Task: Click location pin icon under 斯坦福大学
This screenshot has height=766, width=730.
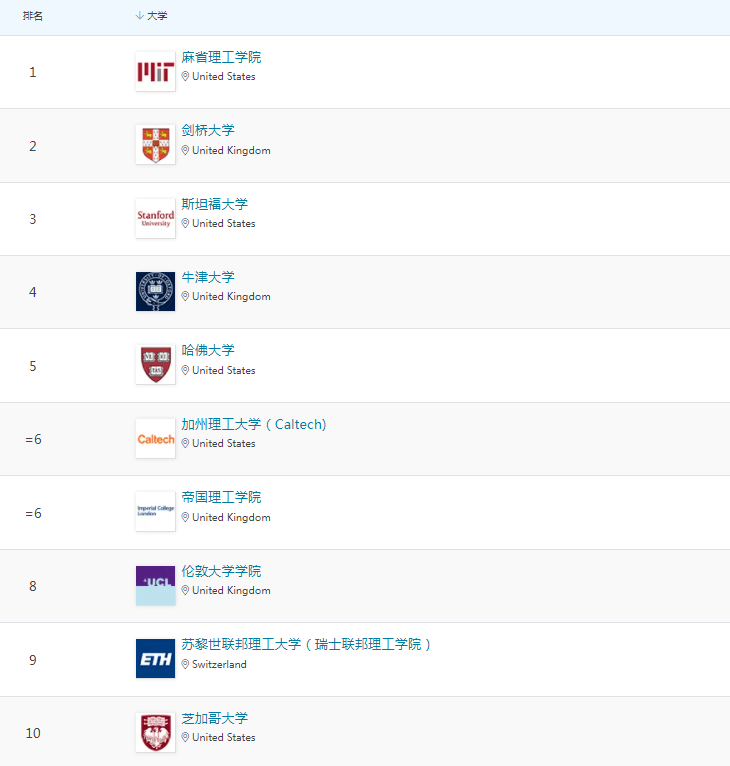Action: (185, 223)
